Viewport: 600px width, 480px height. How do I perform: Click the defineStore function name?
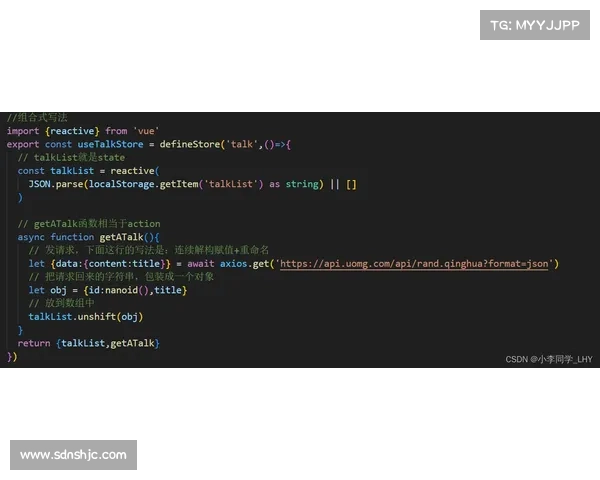point(191,145)
